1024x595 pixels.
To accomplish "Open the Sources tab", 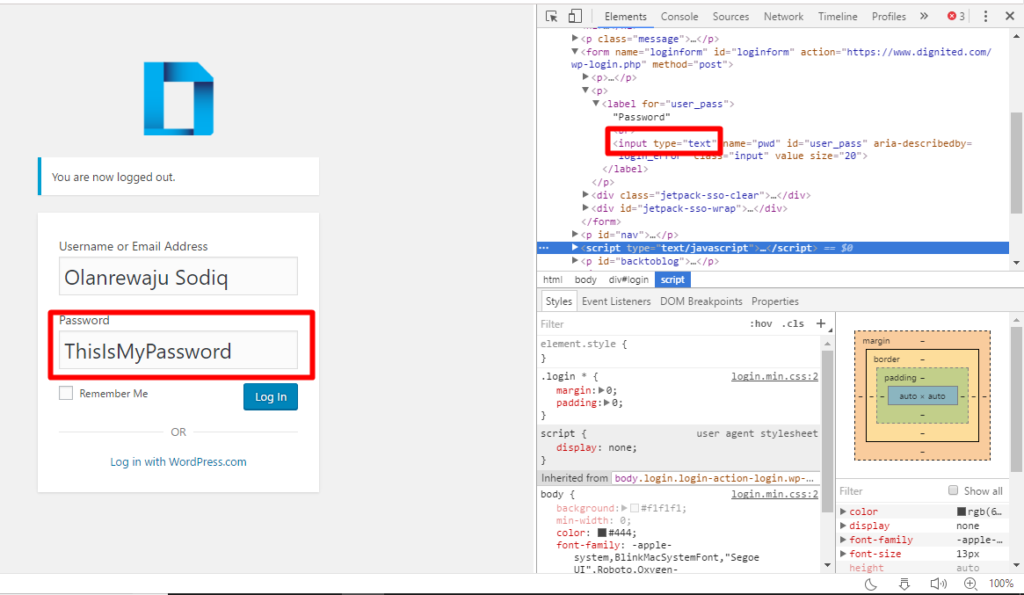I will [731, 16].
